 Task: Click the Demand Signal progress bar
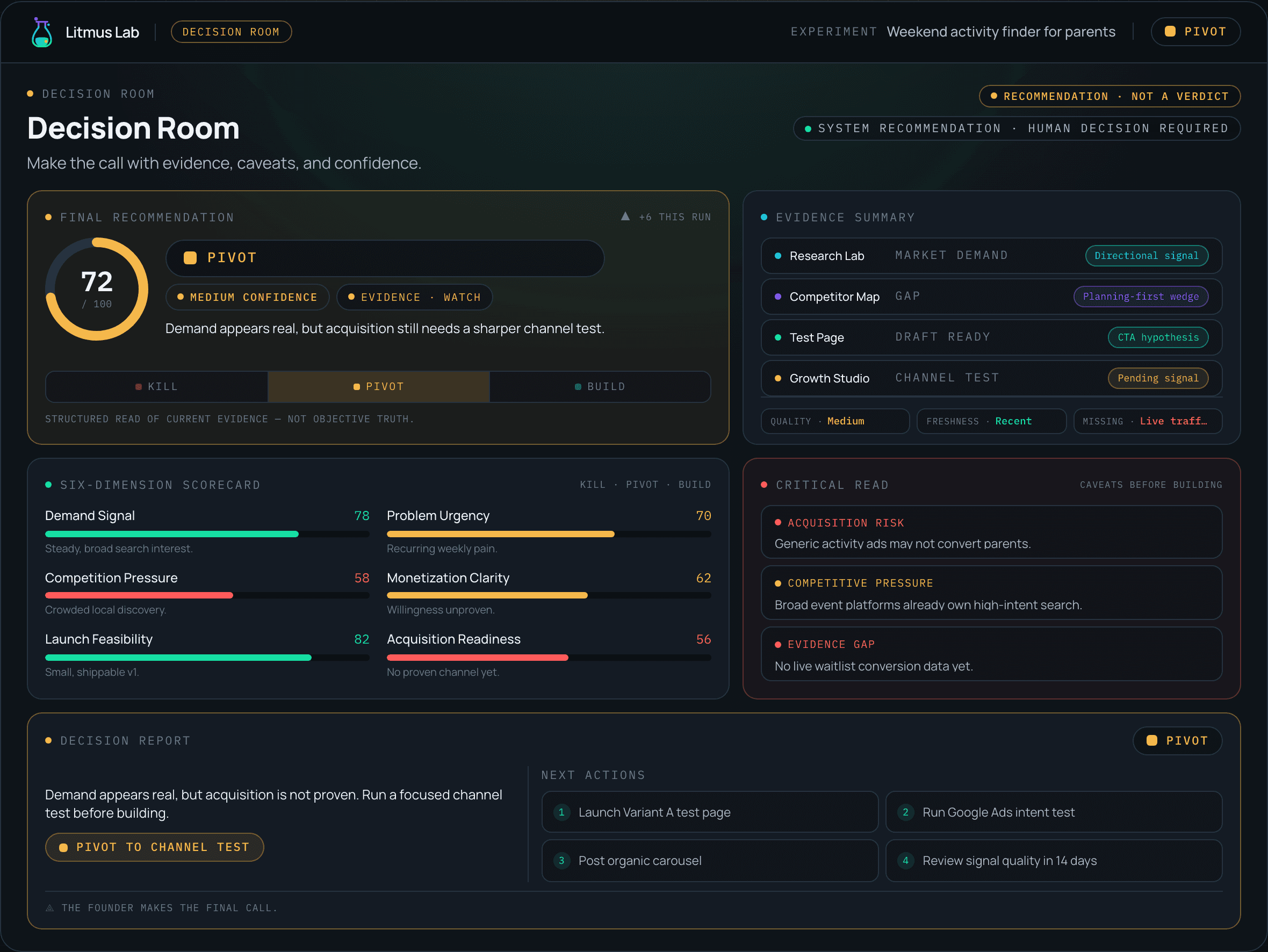coord(207,534)
